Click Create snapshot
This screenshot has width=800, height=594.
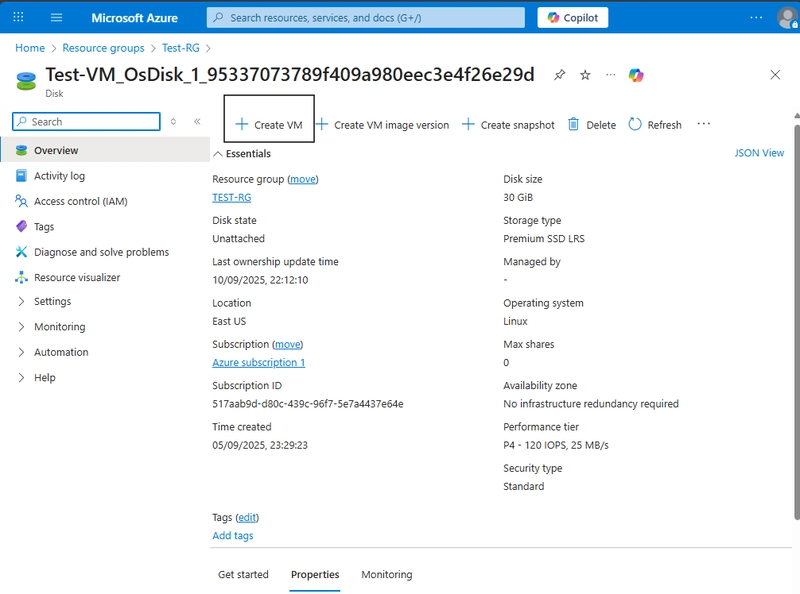pos(508,125)
